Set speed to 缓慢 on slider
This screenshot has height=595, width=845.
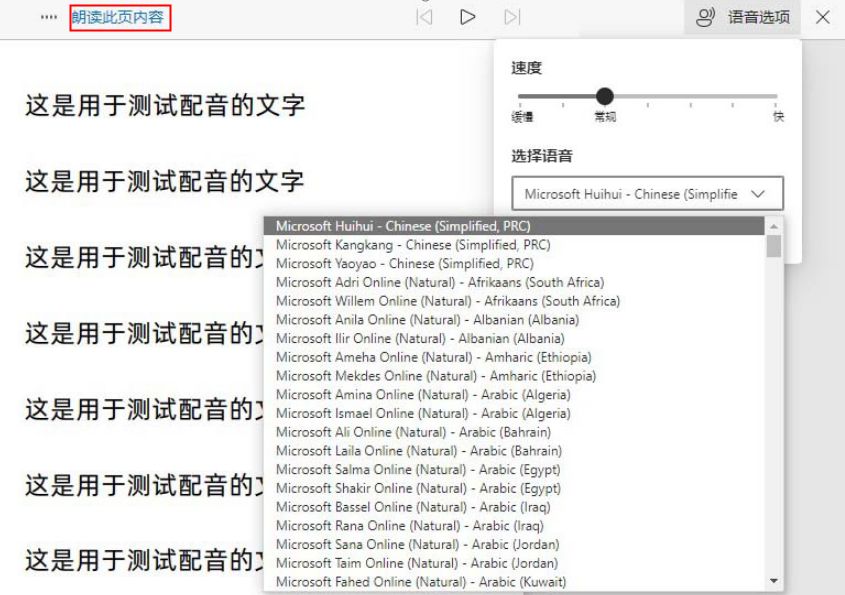click(x=520, y=97)
